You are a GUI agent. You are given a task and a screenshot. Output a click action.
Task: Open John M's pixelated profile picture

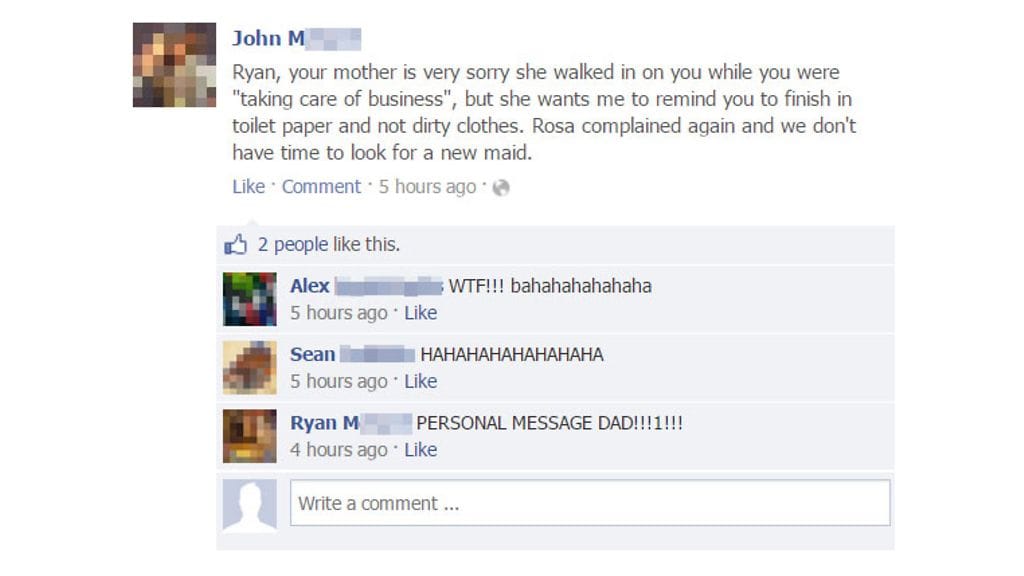click(174, 65)
